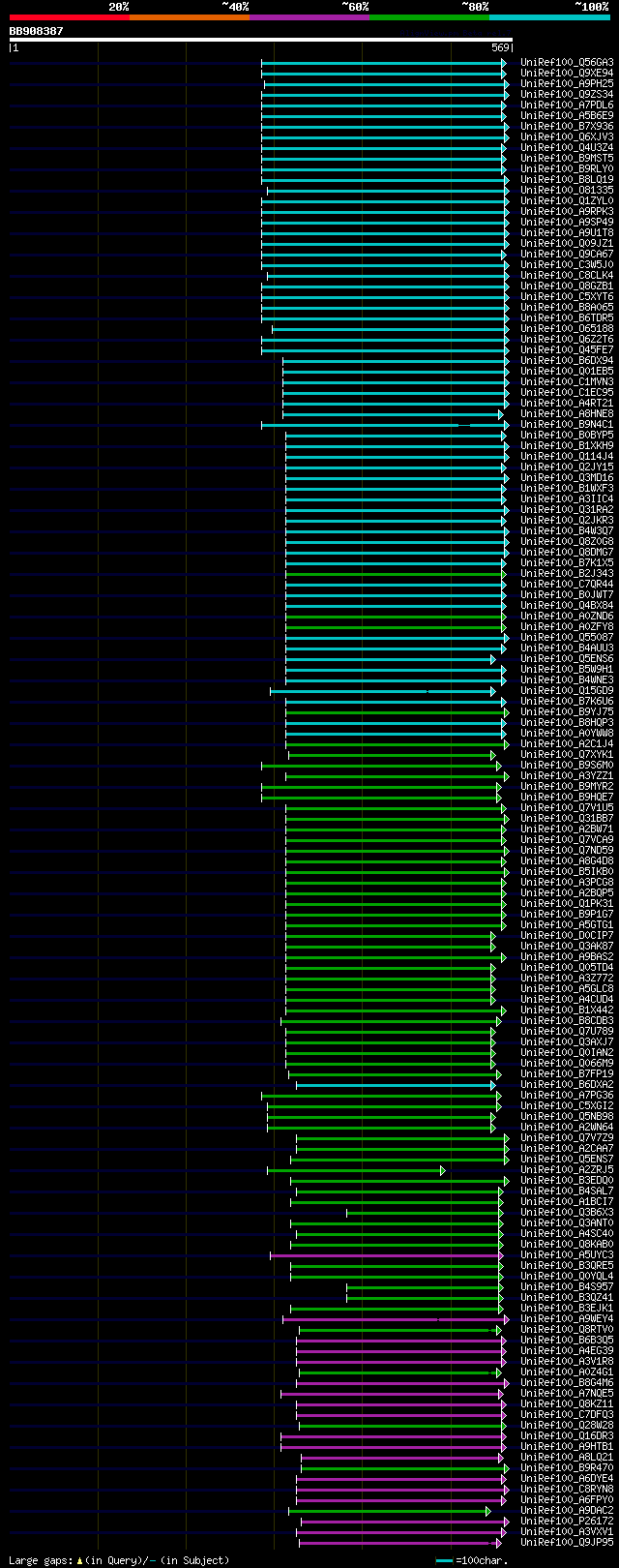Click the magenta alignment bar for UniRef100_A9WEY4
The height and width of the screenshot is (1568, 619).
(x=395, y=1318)
